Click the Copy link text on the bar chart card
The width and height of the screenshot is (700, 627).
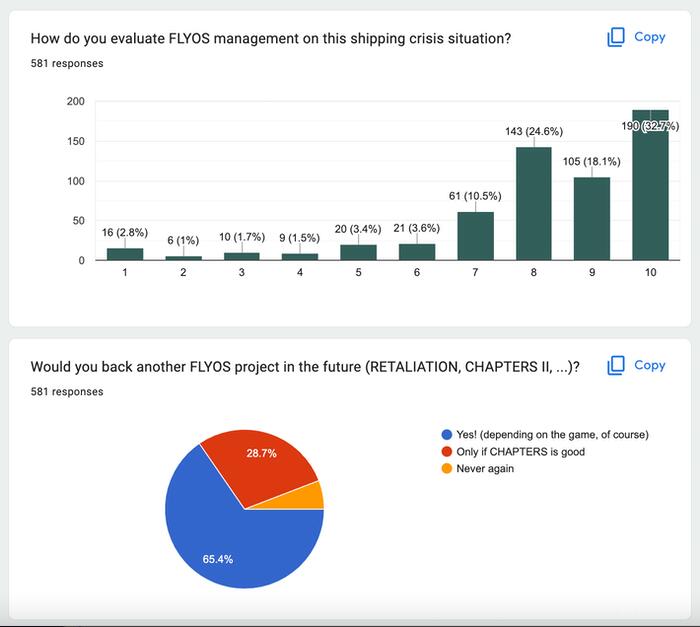(x=650, y=37)
